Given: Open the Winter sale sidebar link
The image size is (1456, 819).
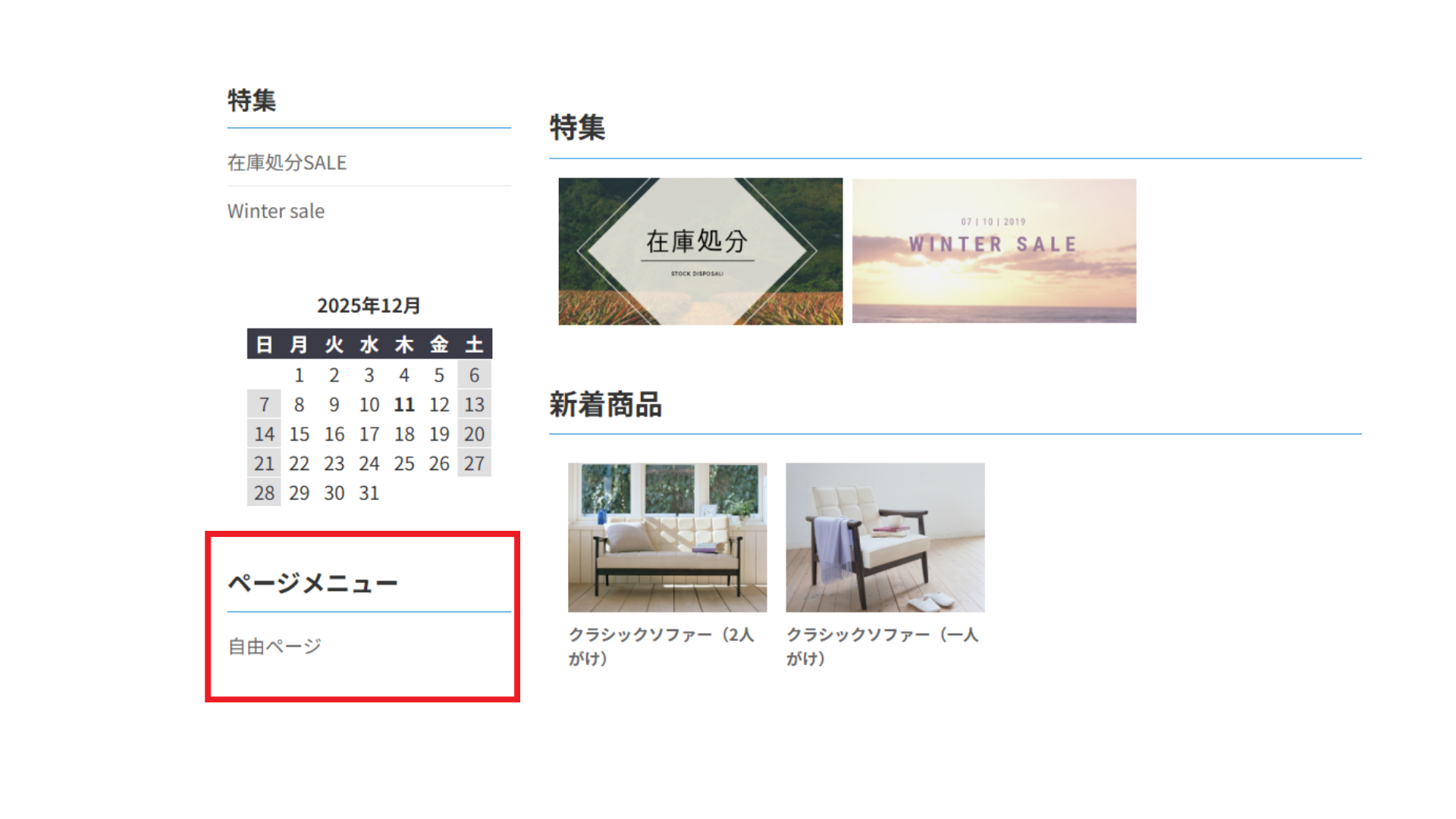Looking at the screenshot, I should [275, 211].
